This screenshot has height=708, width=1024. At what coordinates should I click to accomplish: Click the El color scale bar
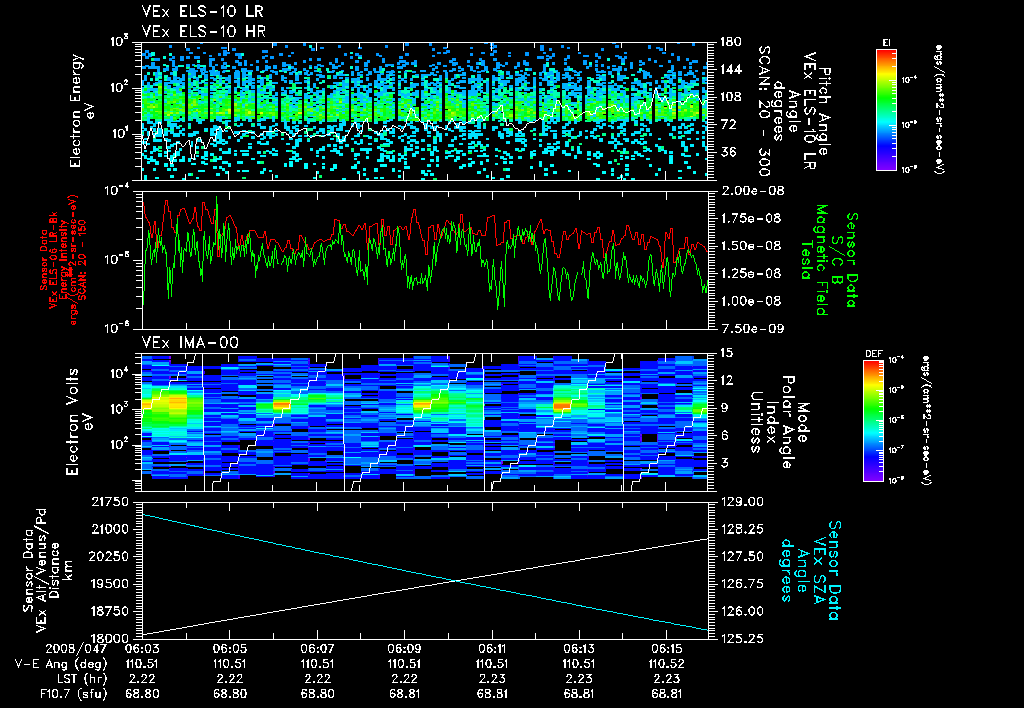[886, 109]
